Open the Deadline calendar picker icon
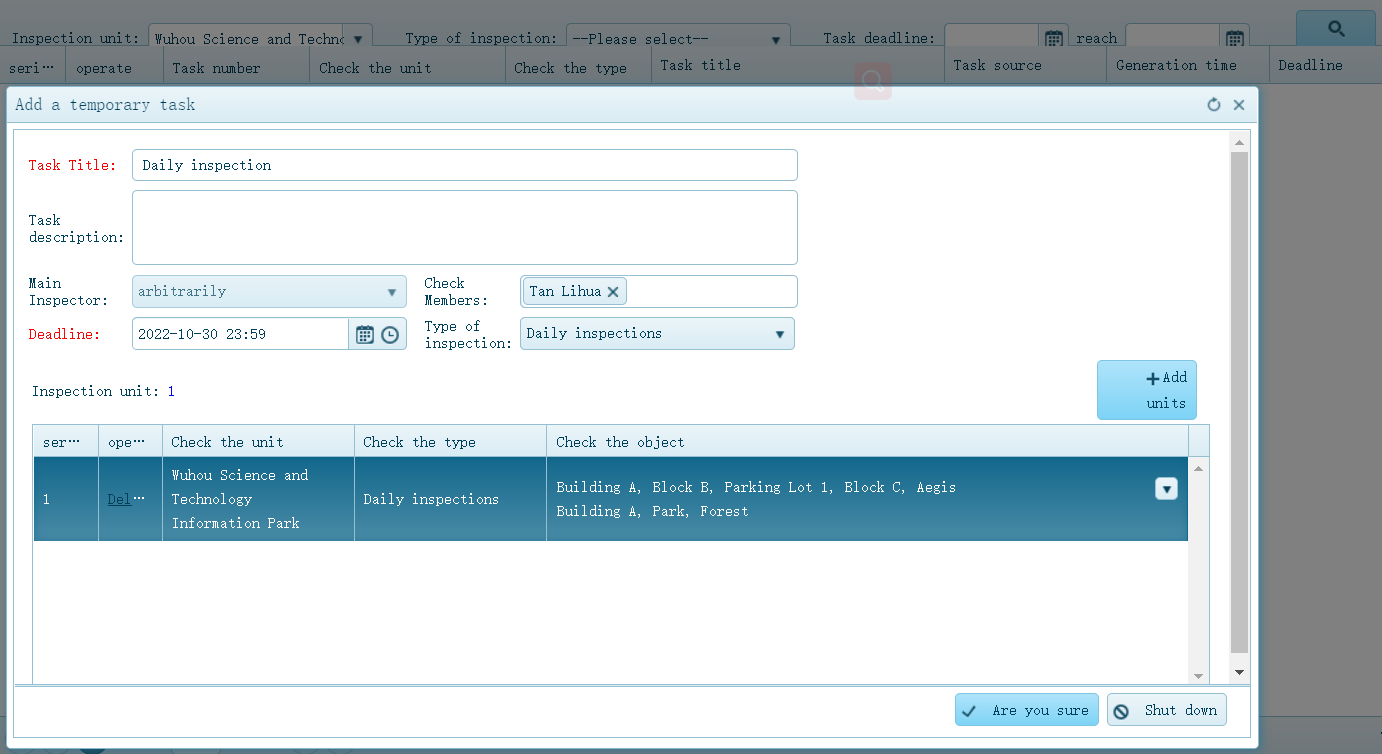Image resolution: width=1382 pixels, height=754 pixels. pyautogui.click(x=365, y=334)
